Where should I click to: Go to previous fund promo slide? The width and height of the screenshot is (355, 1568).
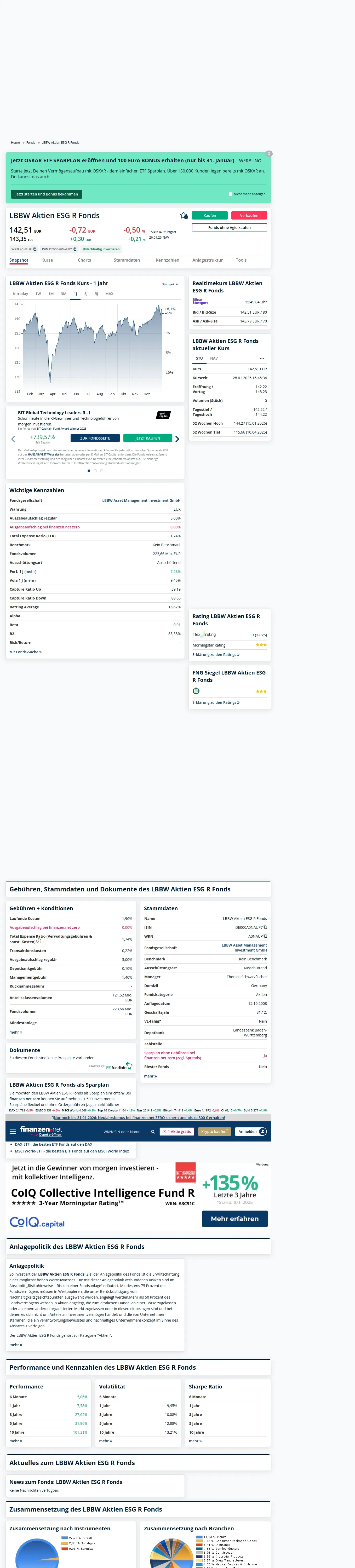13,438
